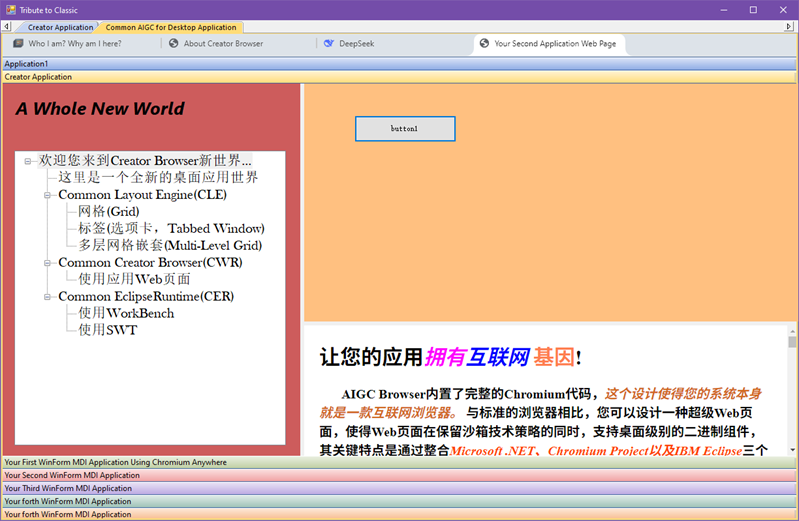Click the Application1 header bar
Screen dimensions: 799x521
(399, 64)
